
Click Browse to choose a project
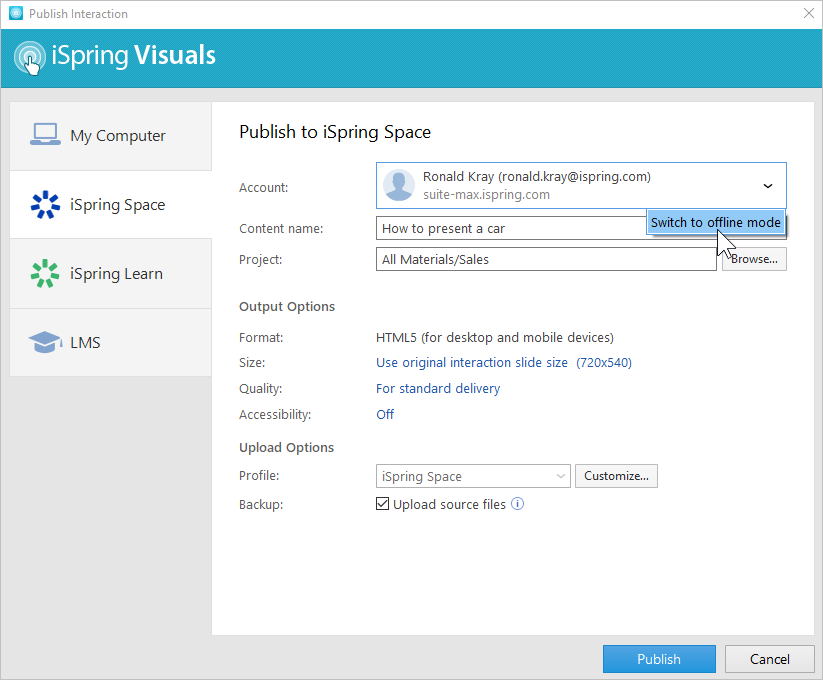[754, 259]
